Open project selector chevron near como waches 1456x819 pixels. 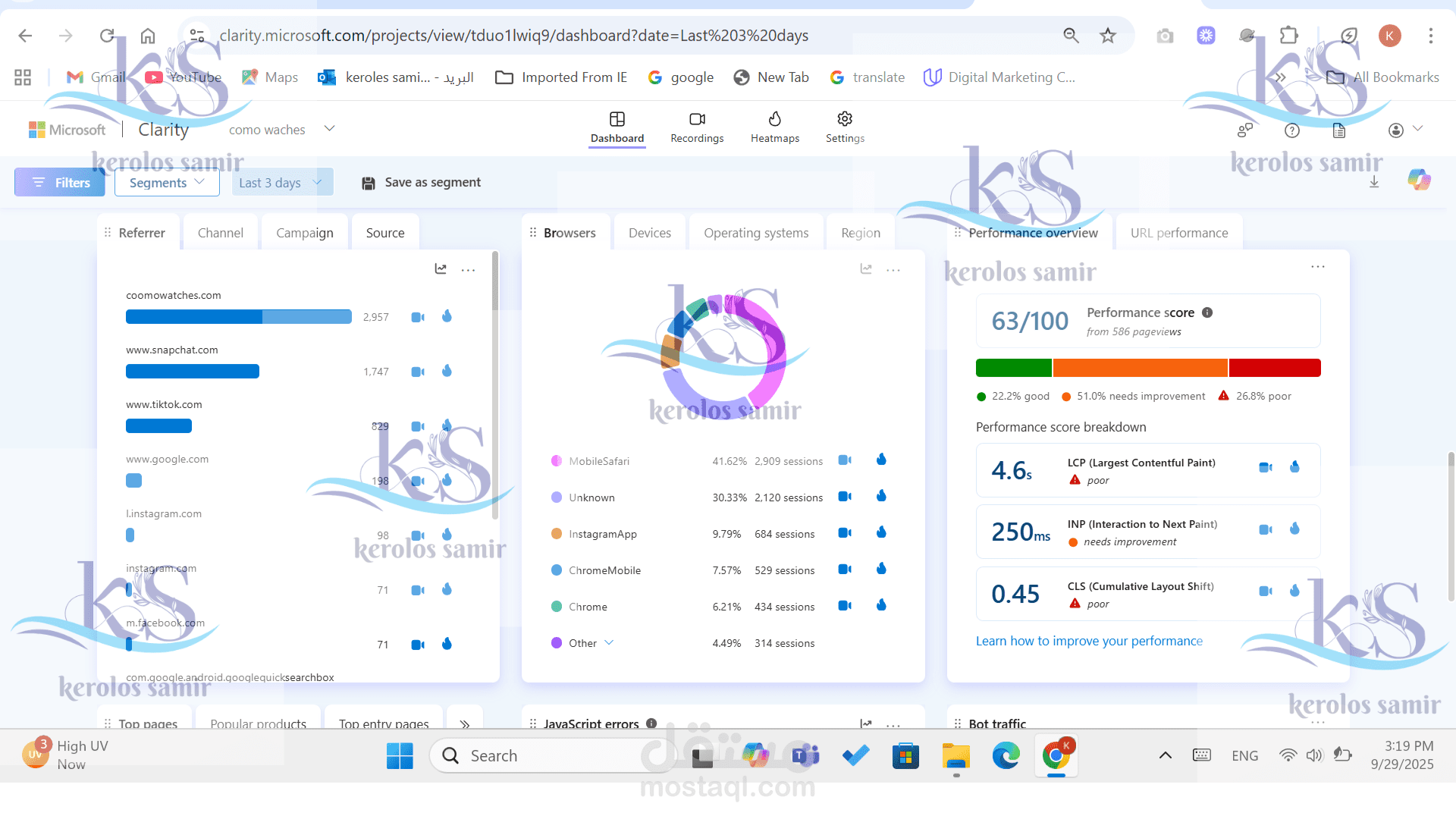329,128
